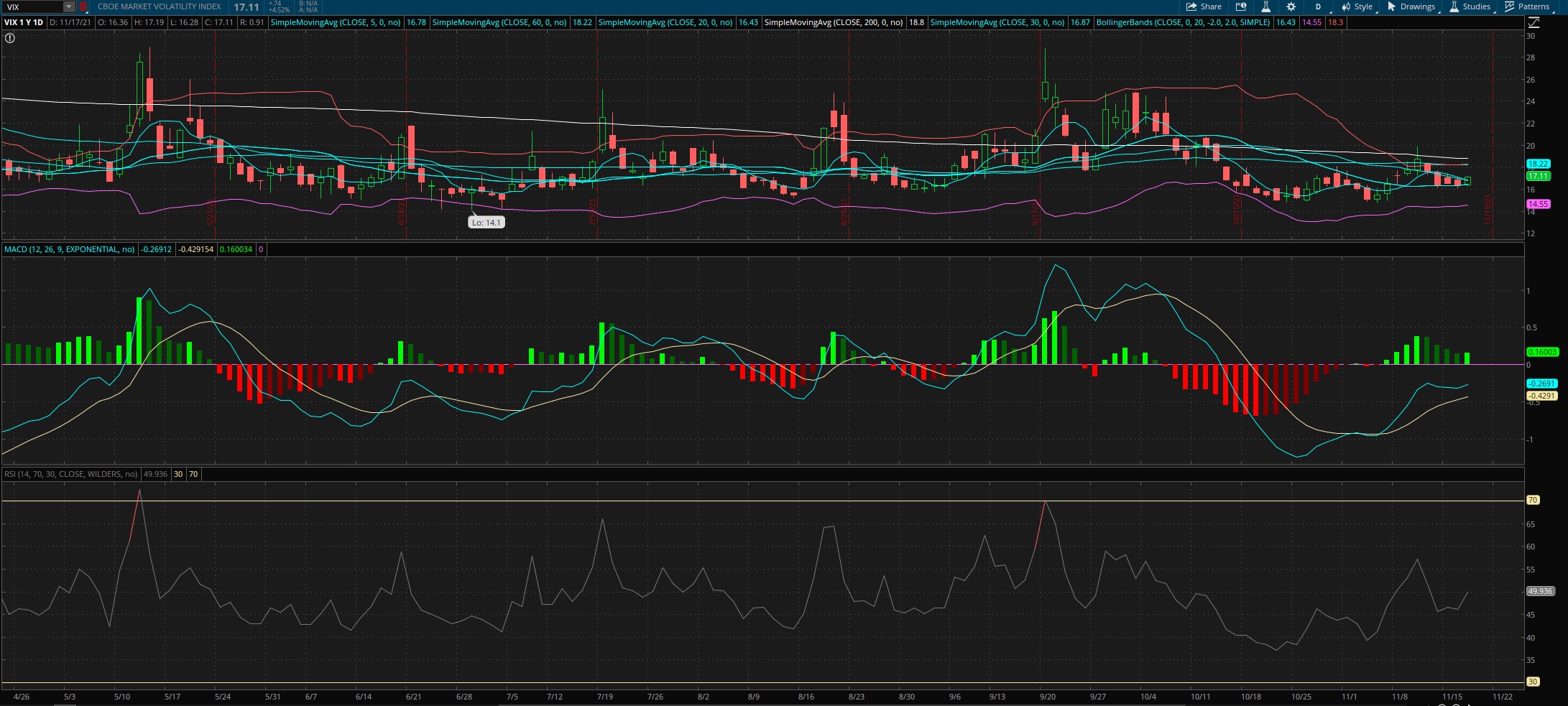
Task: Click the VIX 1 Y 1D chart label
Action: [24, 22]
